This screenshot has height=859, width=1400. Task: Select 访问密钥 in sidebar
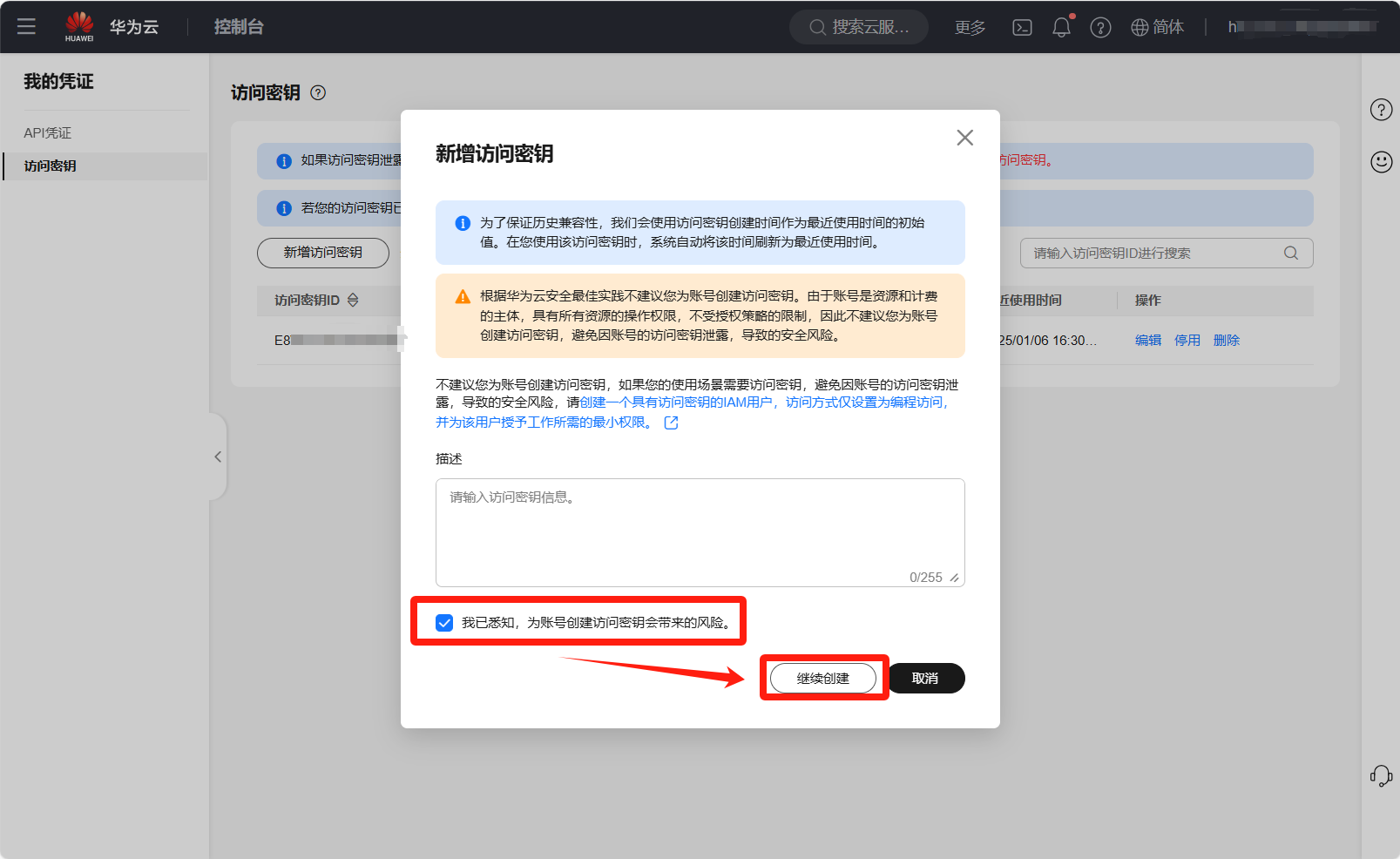click(51, 166)
